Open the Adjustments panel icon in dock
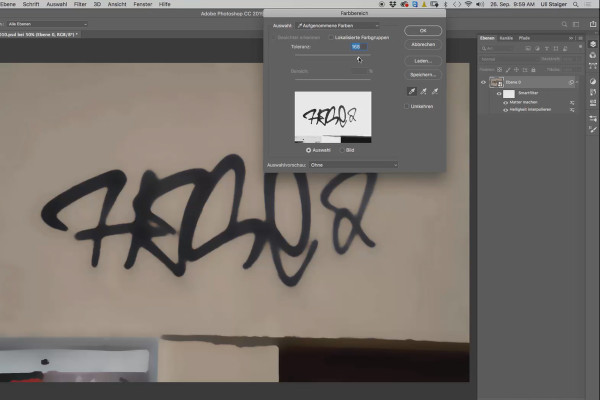Screen dimensions: 600x400 point(593,81)
